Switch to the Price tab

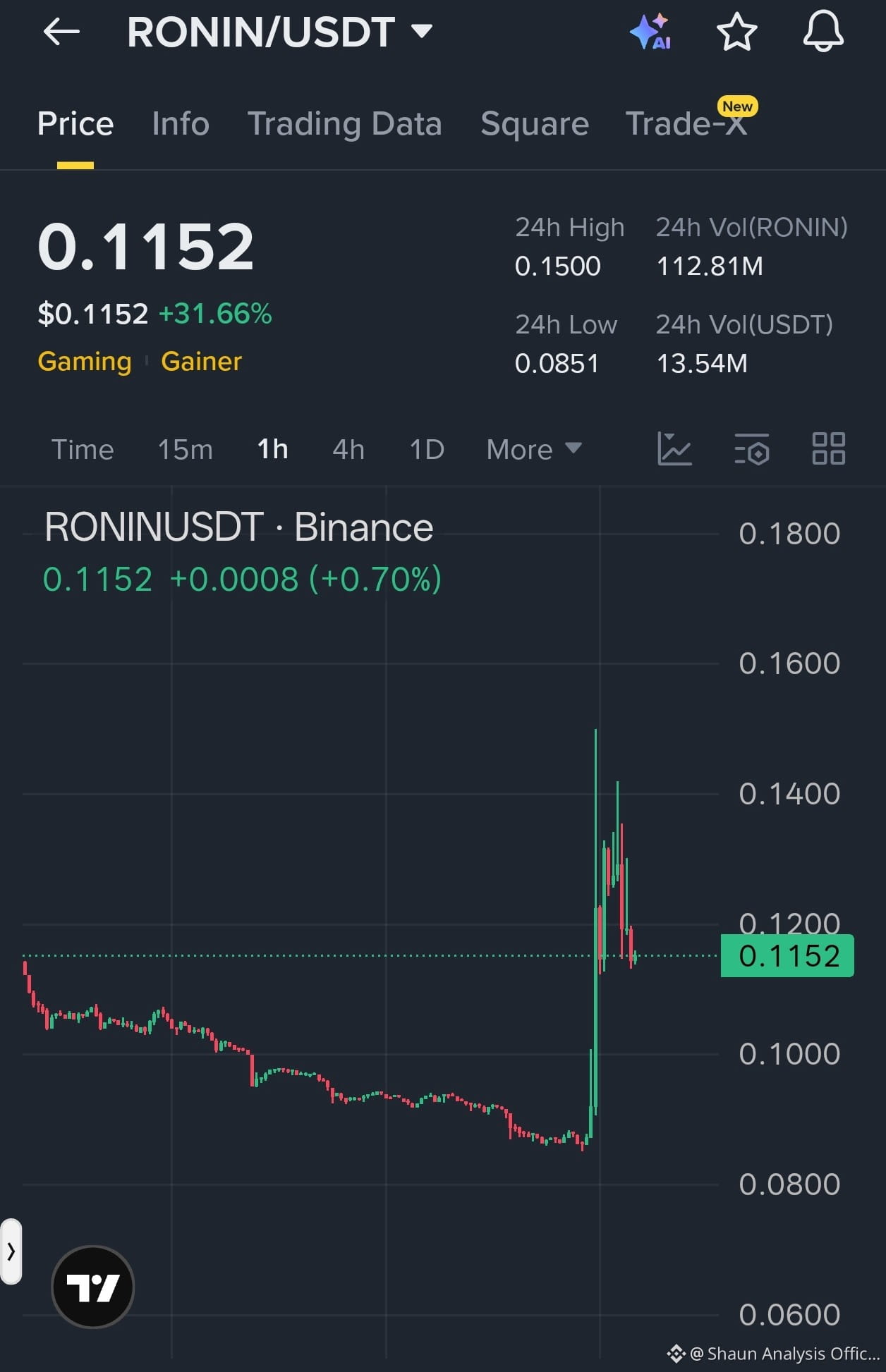pos(75,124)
